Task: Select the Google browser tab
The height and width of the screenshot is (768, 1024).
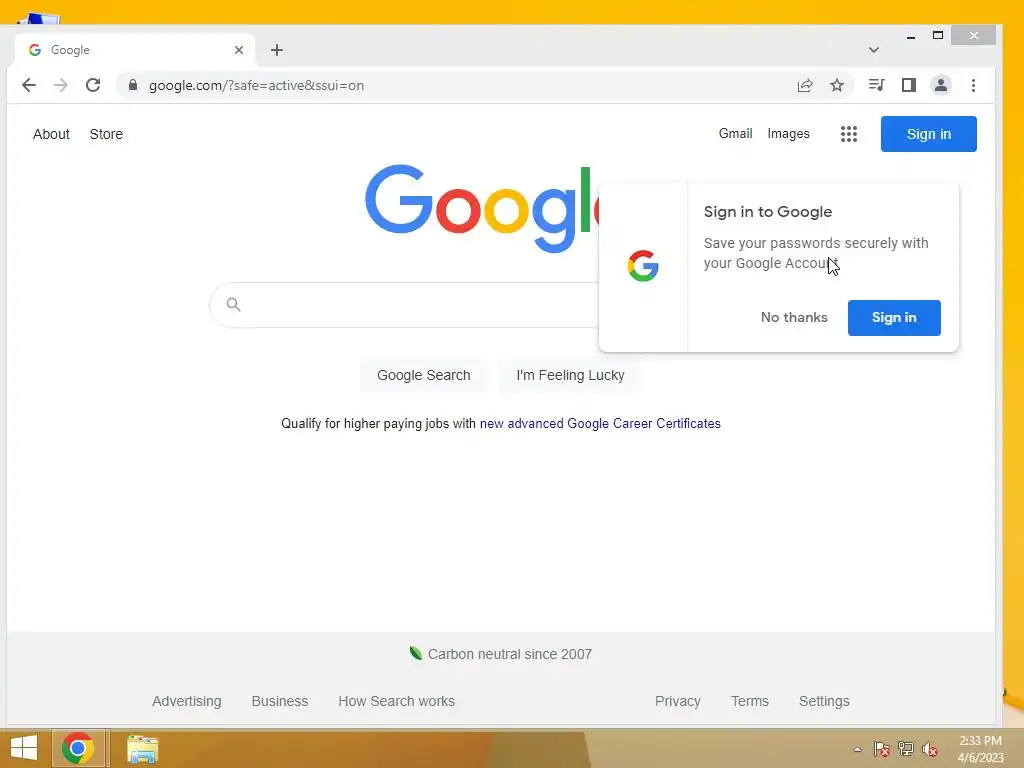Action: click(135, 50)
